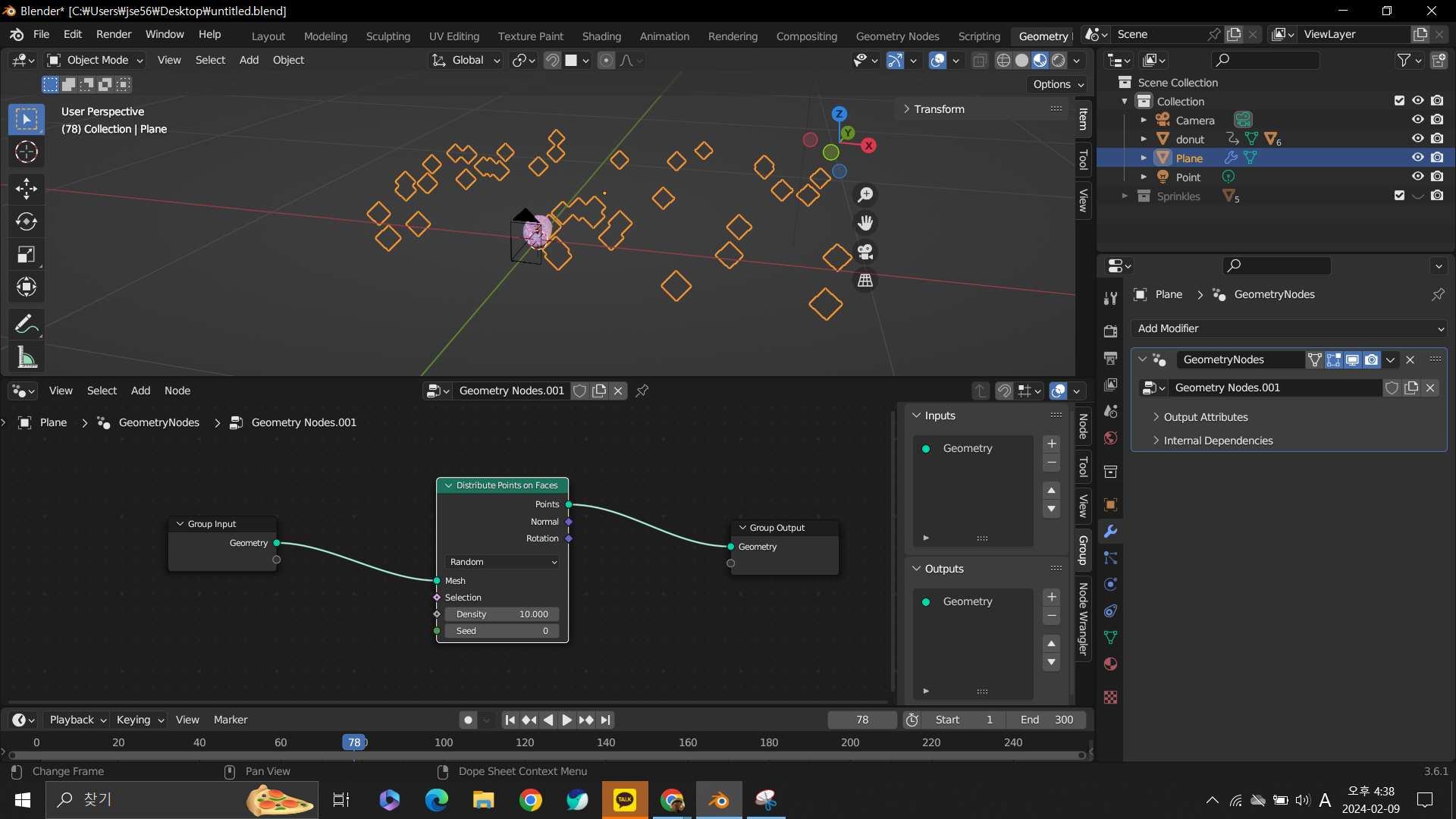Toggle proportional editing in viewport header
1456x819 pixels.
[x=606, y=61]
